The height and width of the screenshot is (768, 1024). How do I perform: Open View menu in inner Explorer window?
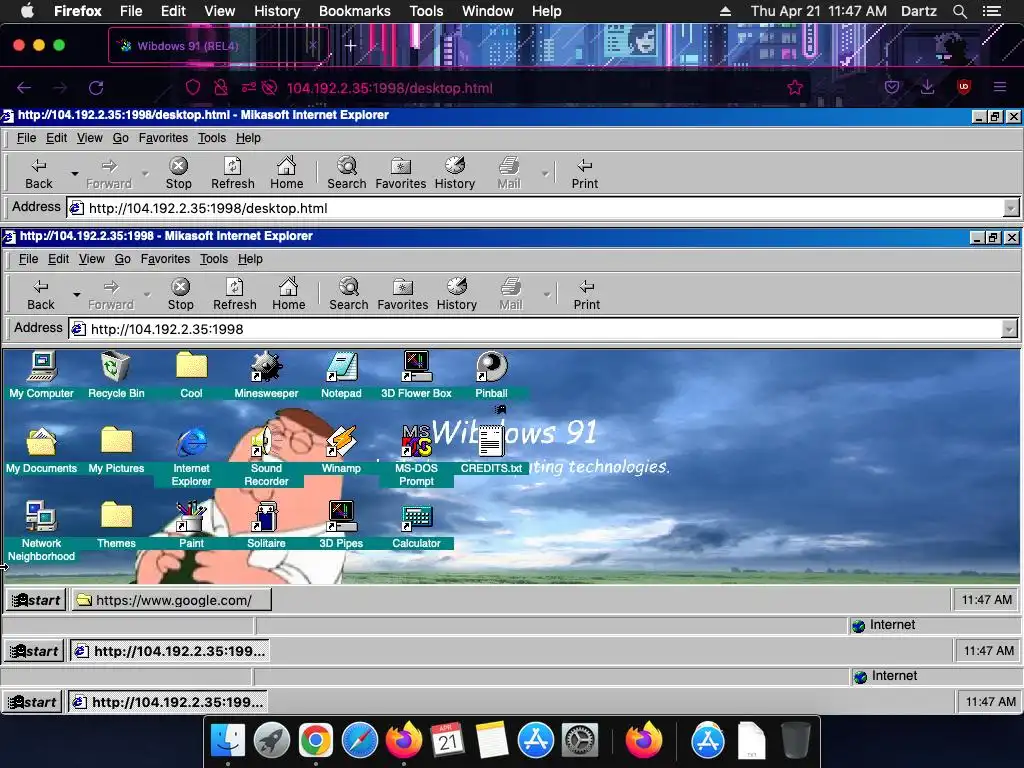tap(91, 259)
